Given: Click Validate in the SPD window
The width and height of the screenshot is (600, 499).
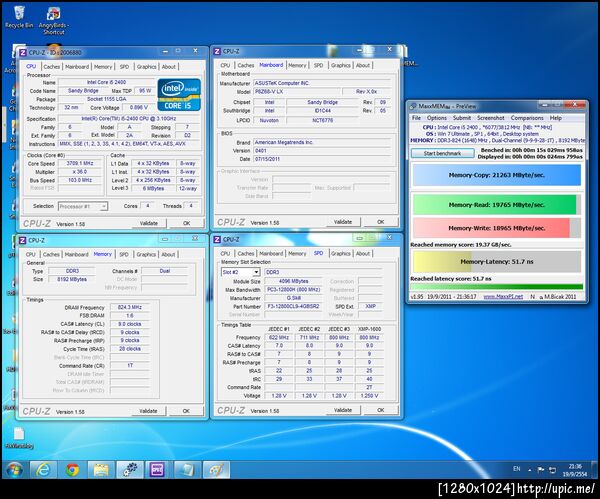Looking at the screenshot, I should [342, 410].
